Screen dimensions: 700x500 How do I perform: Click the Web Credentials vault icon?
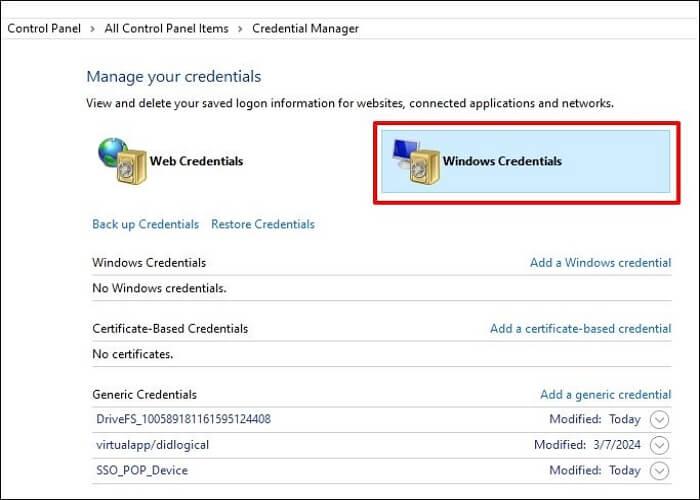point(119,161)
